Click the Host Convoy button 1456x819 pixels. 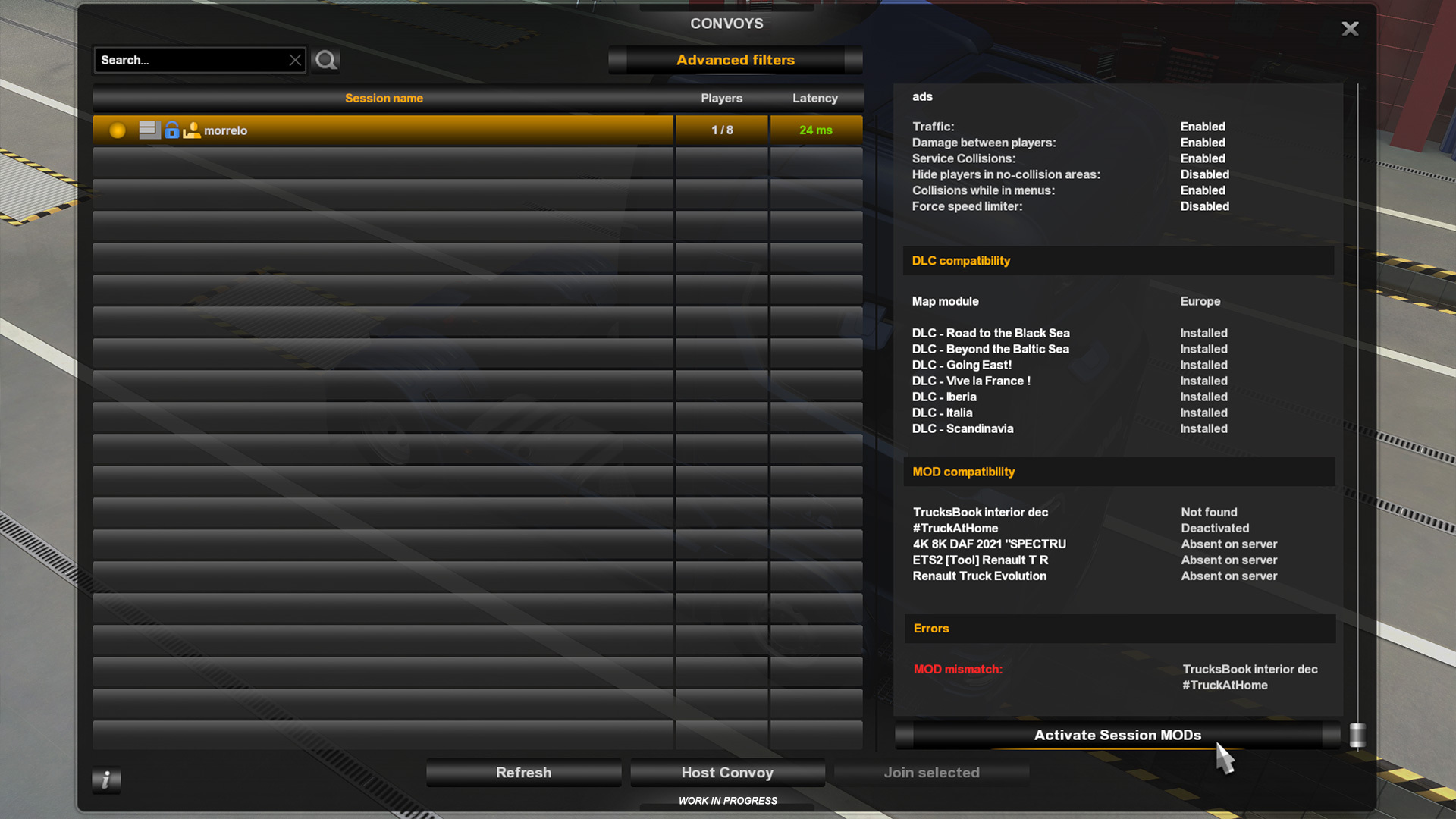(727, 772)
